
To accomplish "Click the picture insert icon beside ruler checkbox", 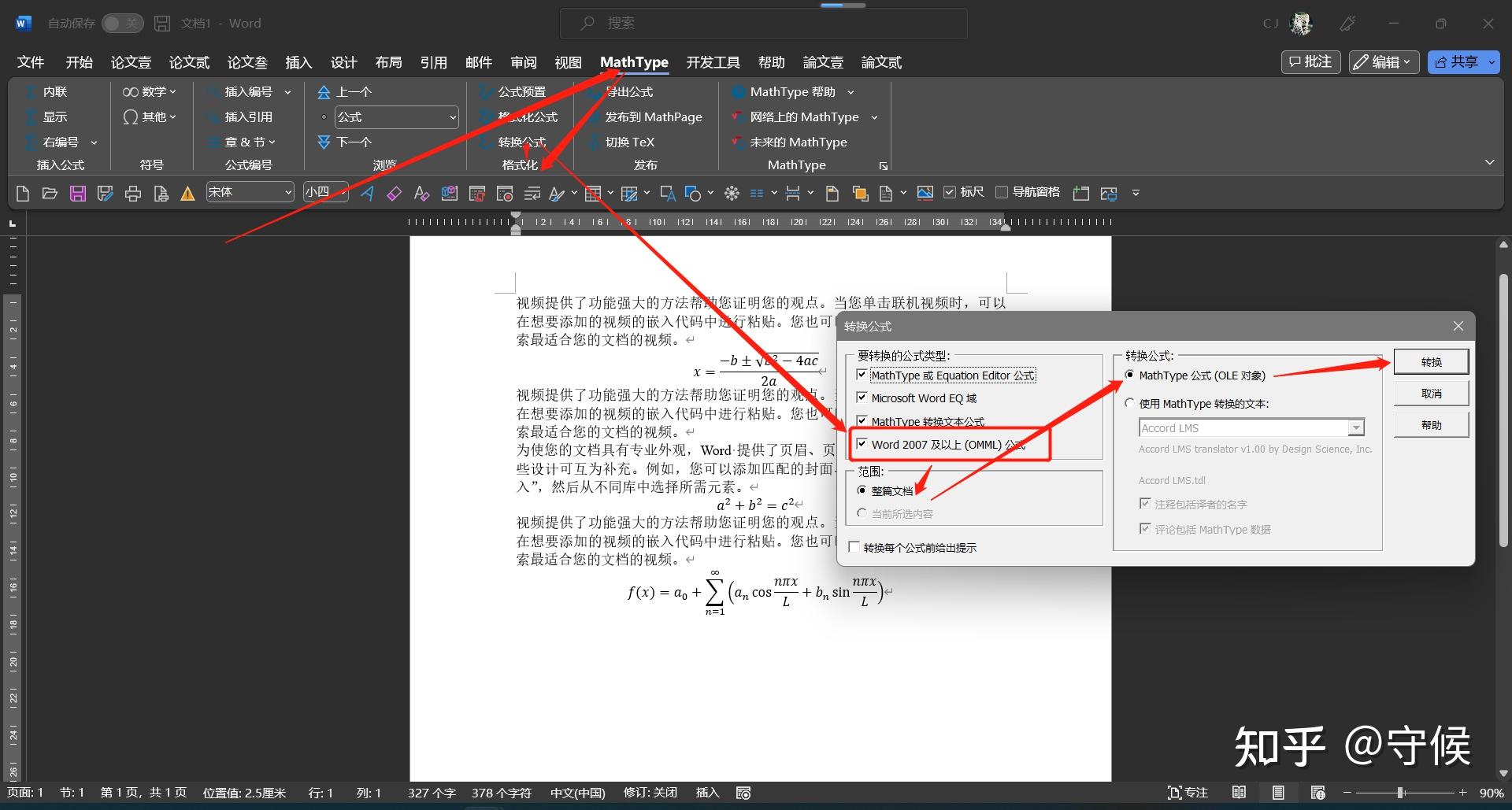I will [925, 193].
